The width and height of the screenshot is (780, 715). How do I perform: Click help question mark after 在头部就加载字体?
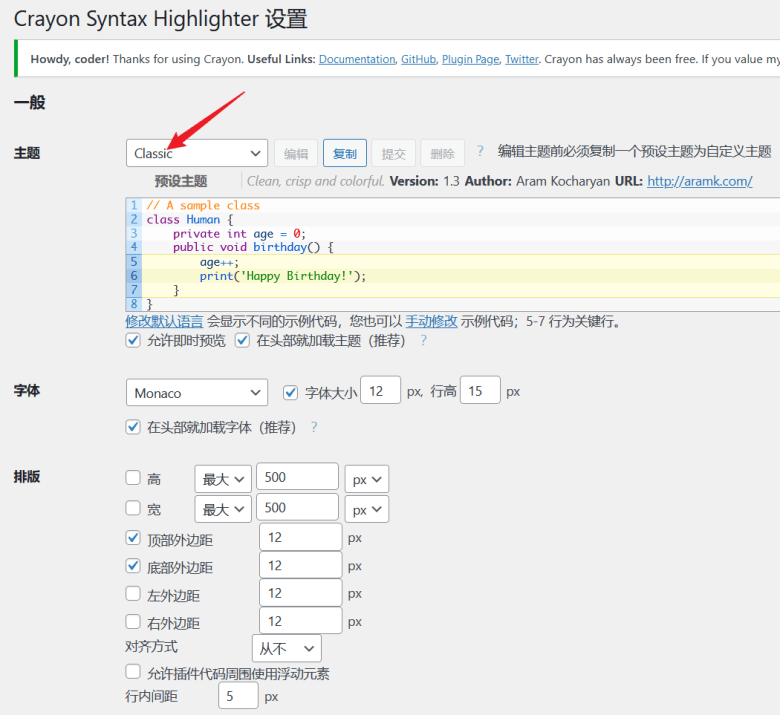pos(314,427)
